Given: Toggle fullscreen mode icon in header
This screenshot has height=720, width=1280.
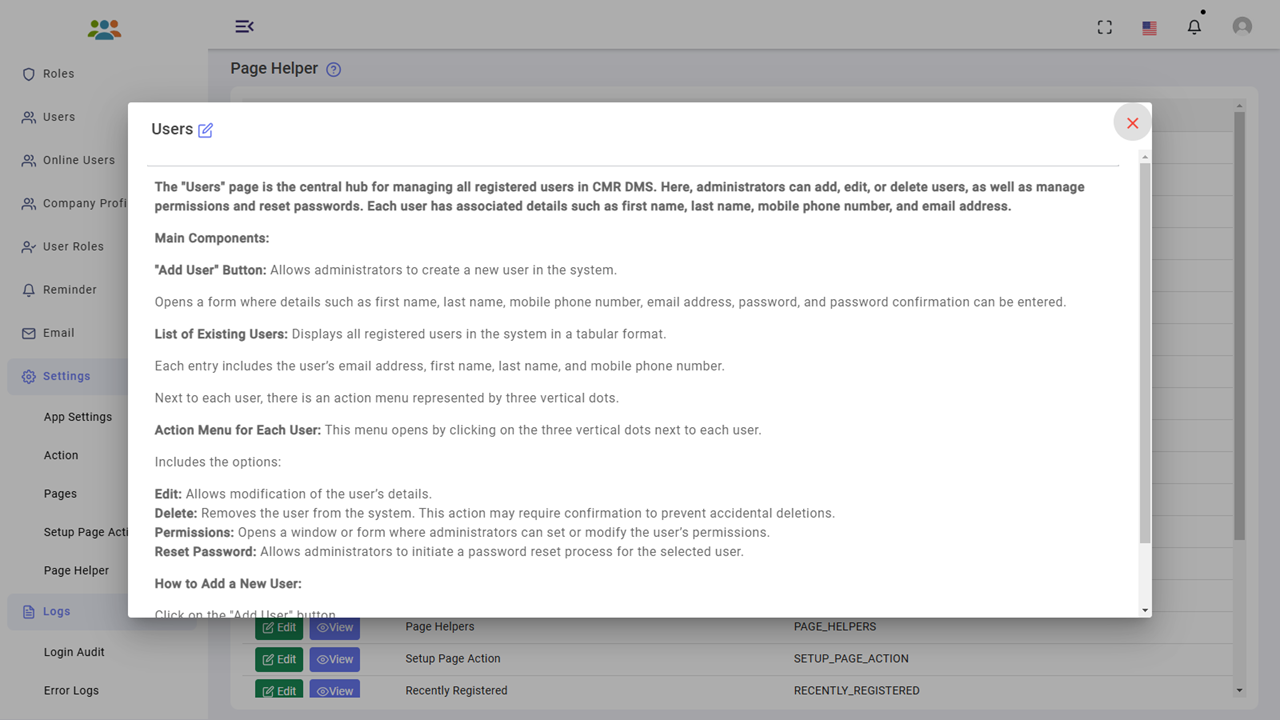Looking at the screenshot, I should [1105, 27].
